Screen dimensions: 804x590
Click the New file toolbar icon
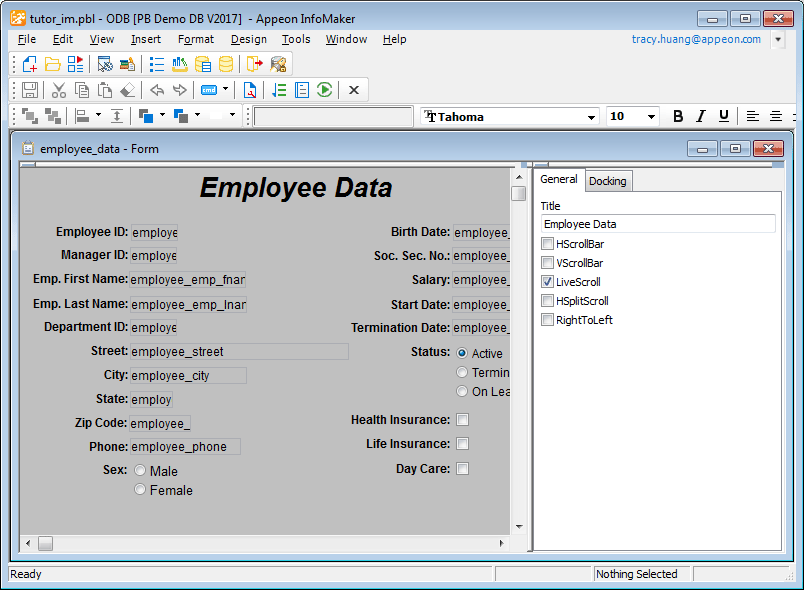tap(29, 64)
